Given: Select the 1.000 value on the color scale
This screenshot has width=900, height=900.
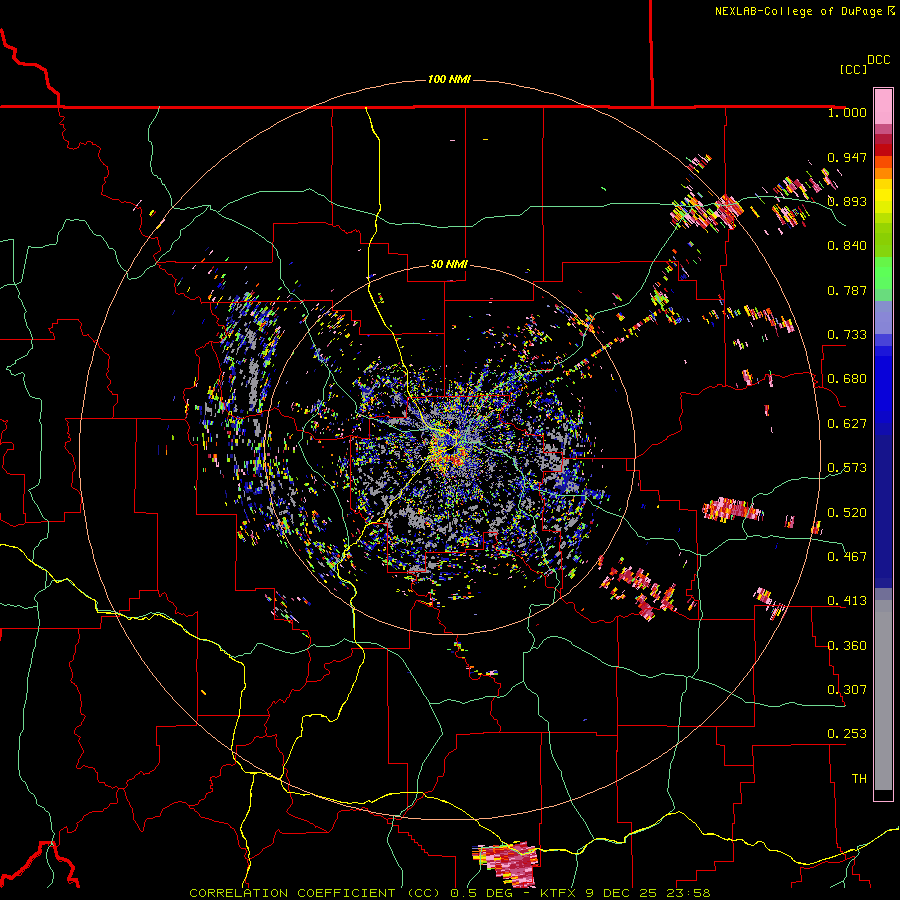Looking at the screenshot, I should (847, 112).
